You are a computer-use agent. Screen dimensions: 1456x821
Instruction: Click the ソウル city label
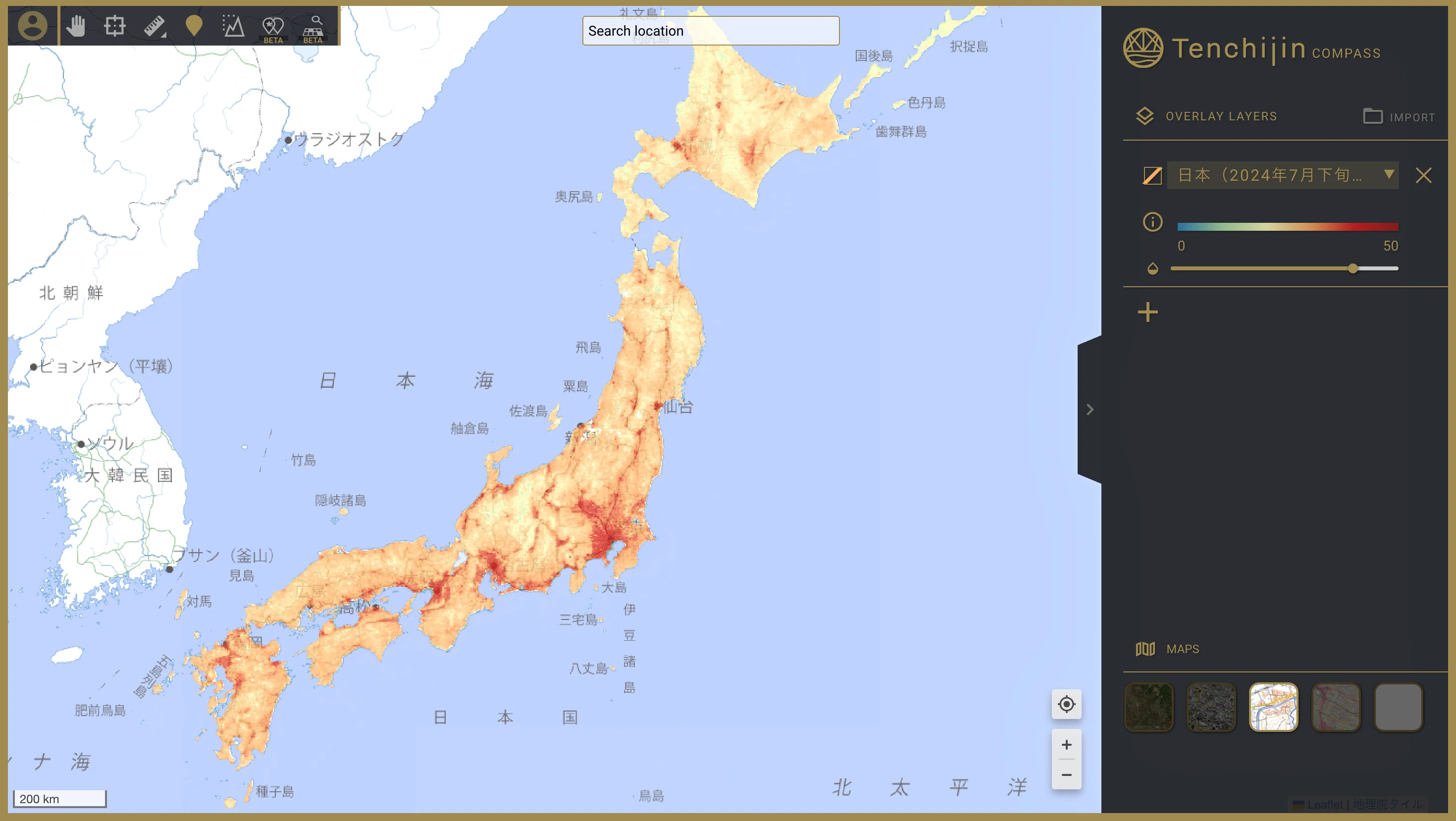[111, 444]
